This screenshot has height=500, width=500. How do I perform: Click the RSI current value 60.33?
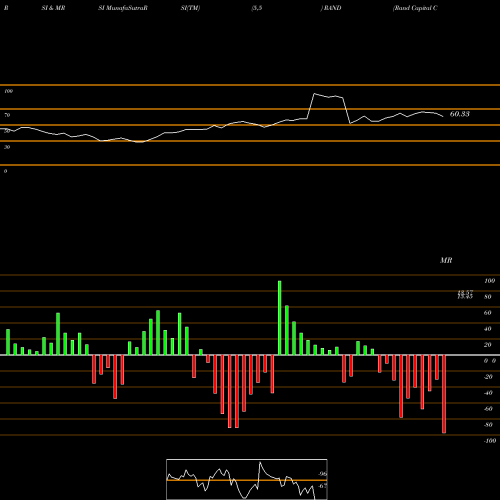click(460, 114)
